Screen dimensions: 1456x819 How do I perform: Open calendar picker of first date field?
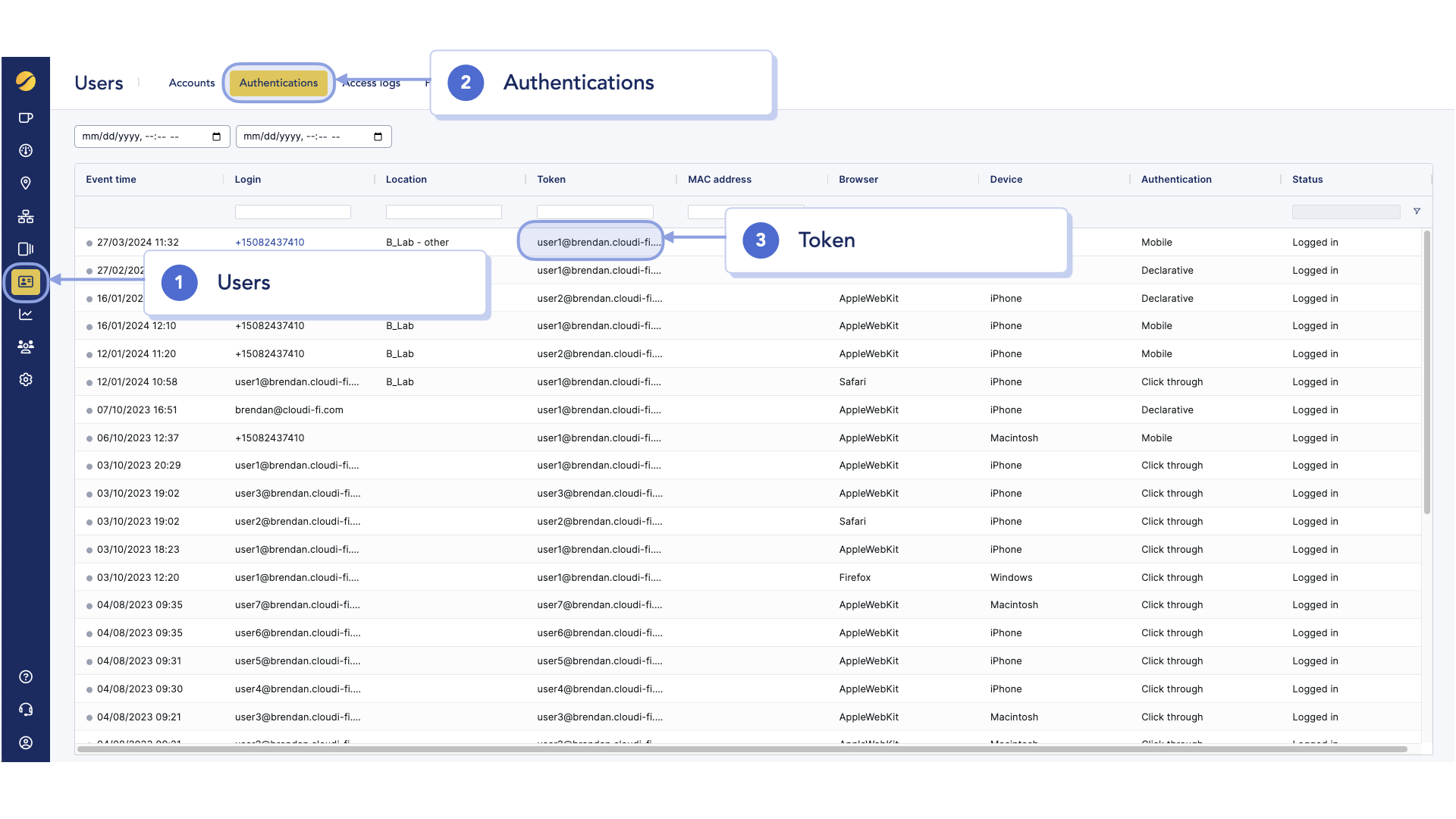[216, 136]
